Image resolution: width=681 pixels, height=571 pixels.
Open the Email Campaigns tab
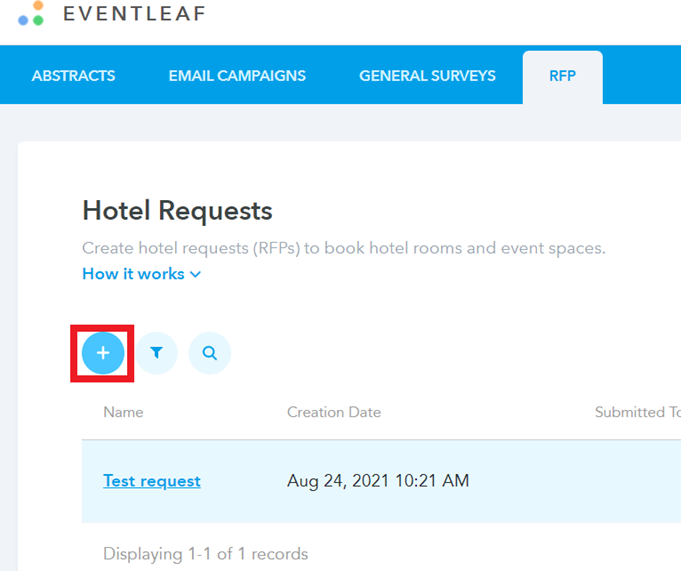tap(237, 75)
